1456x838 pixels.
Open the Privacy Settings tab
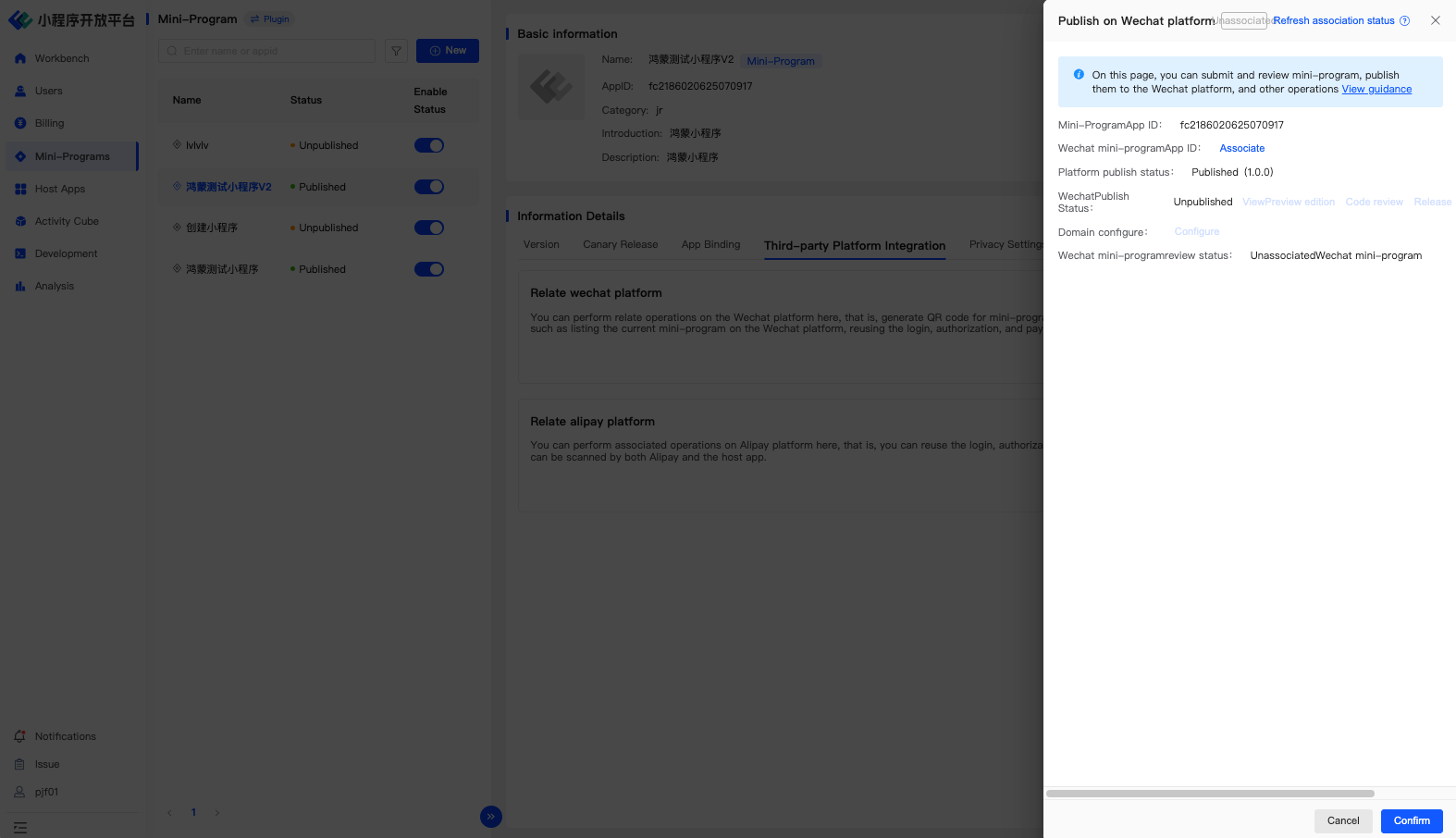1006,245
